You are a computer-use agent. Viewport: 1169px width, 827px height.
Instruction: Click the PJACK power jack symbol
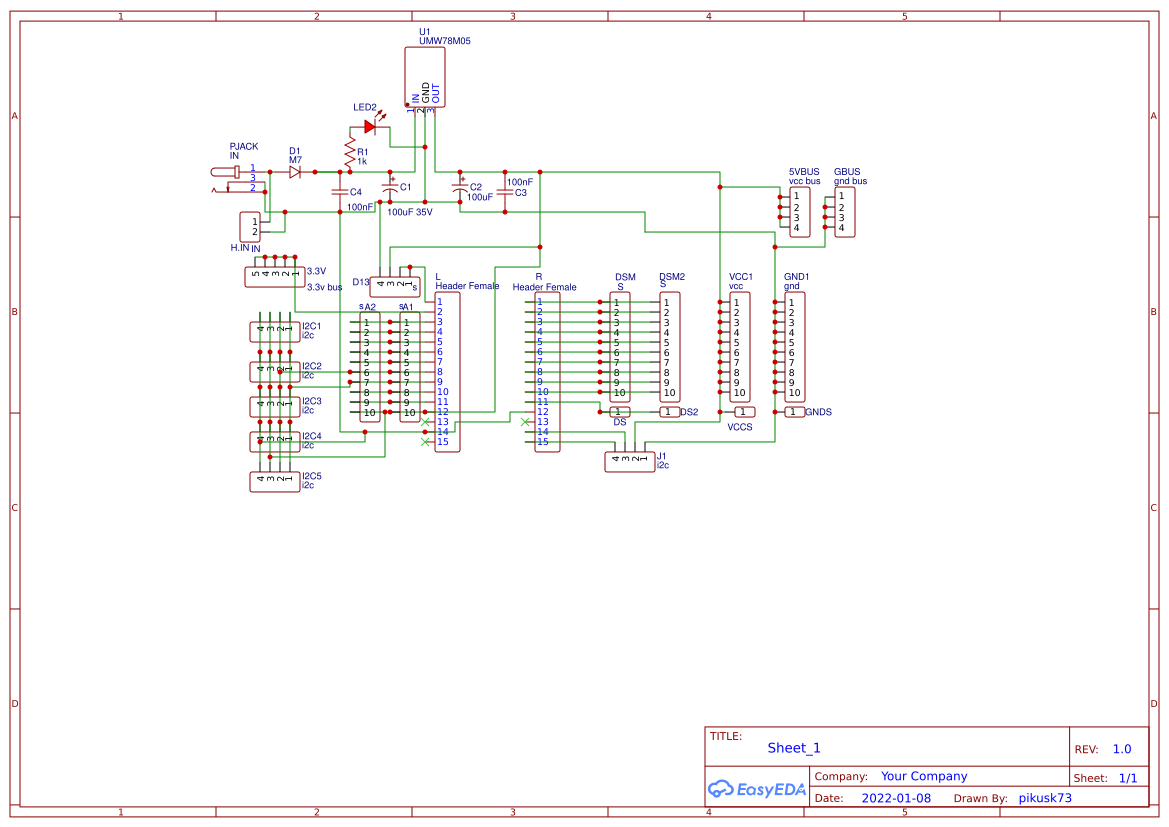[x=239, y=180]
